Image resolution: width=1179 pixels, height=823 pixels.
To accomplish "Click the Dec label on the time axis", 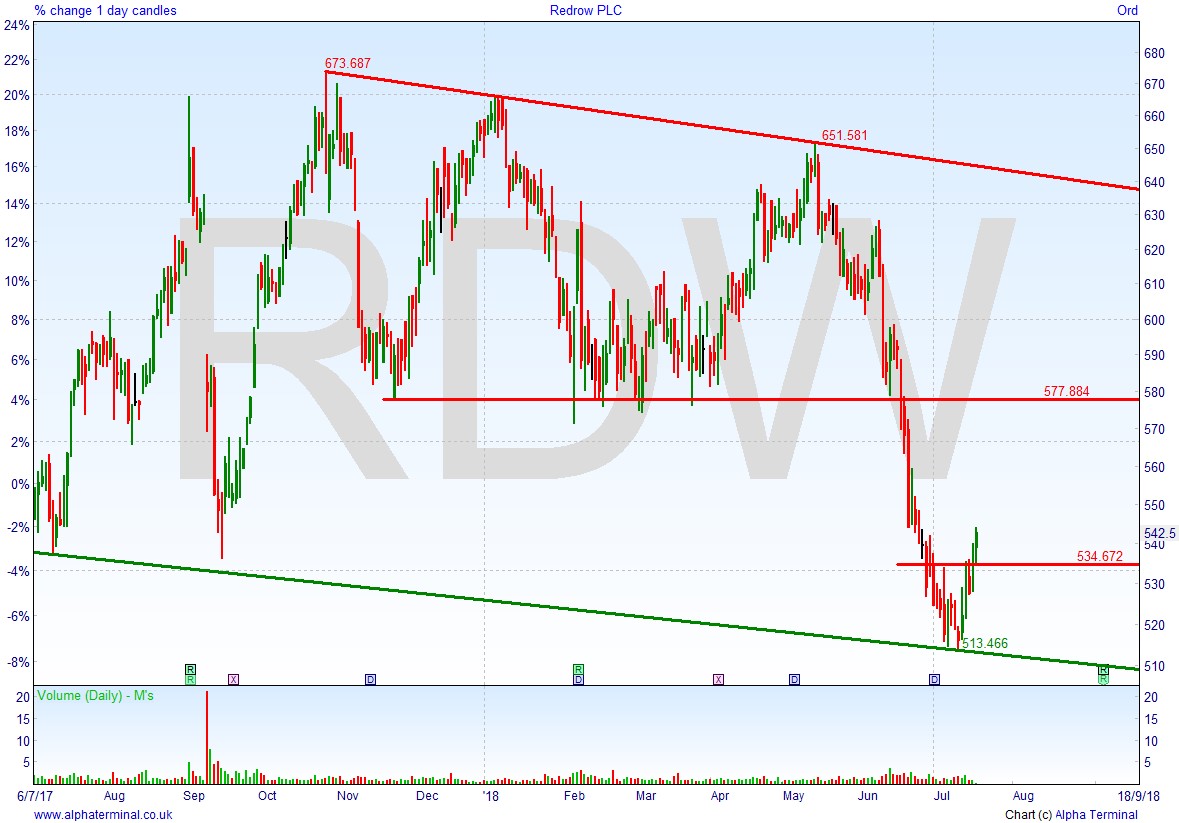I will tap(426, 795).
